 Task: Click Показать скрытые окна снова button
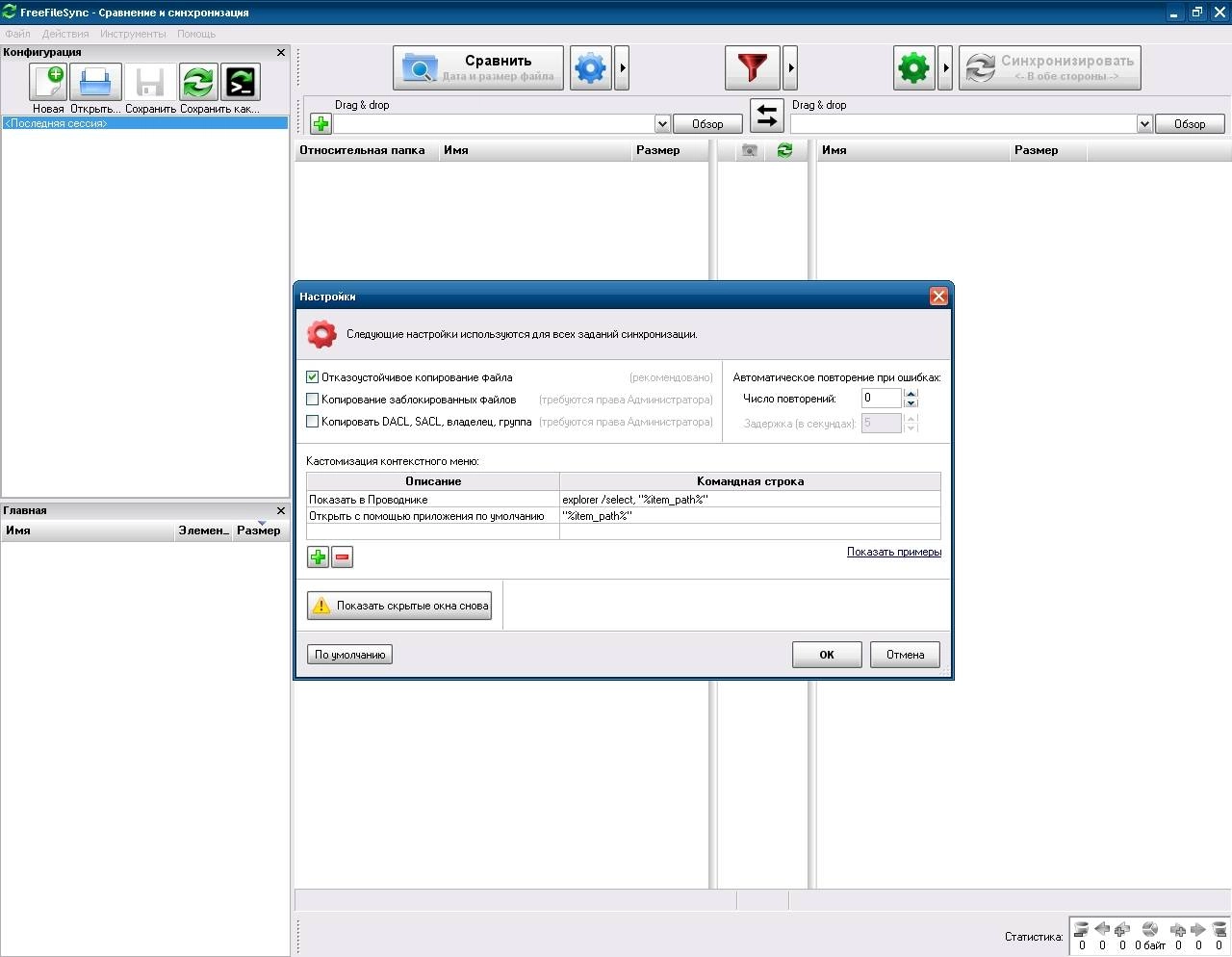click(399, 606)
